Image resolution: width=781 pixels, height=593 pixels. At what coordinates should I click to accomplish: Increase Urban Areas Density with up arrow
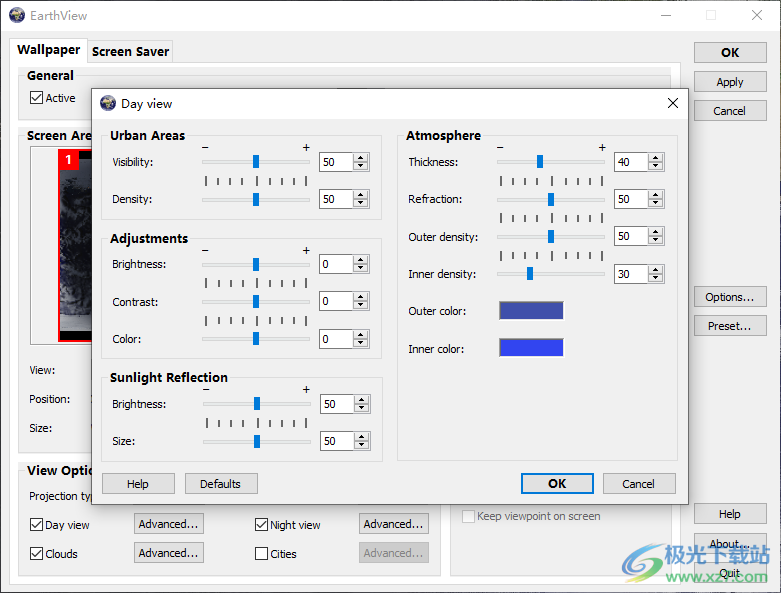pos(361,195)
